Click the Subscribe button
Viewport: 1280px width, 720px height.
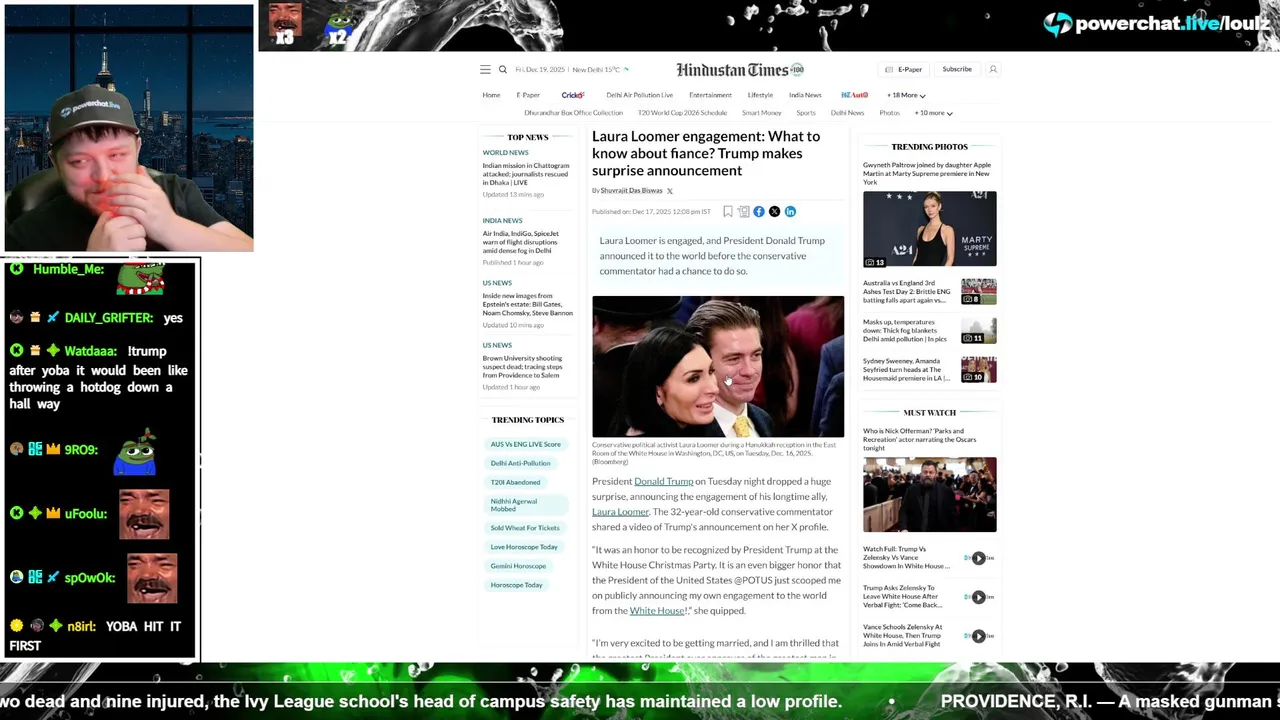coord(957,69)
